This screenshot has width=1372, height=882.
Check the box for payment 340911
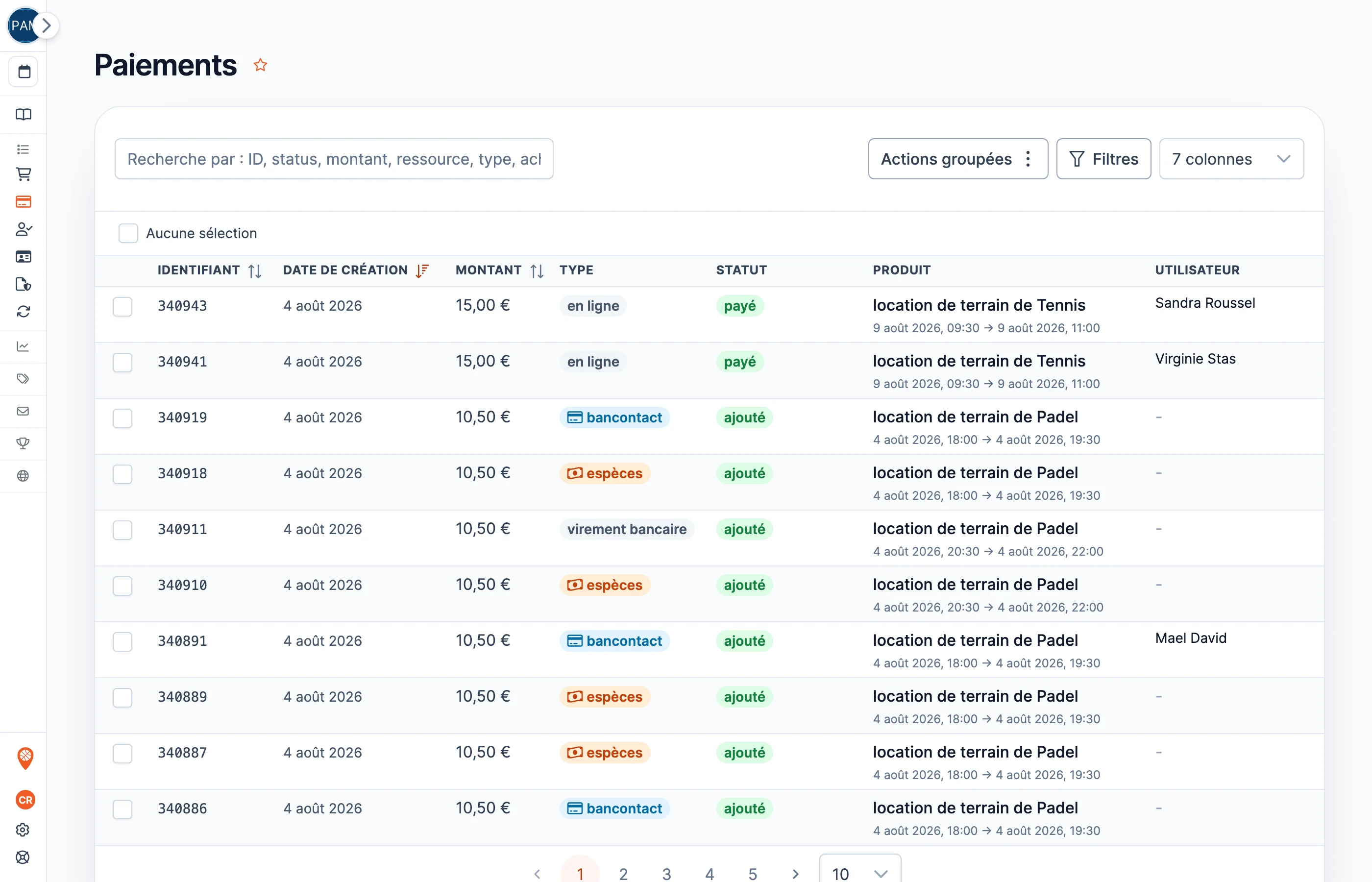click(122, 530)
